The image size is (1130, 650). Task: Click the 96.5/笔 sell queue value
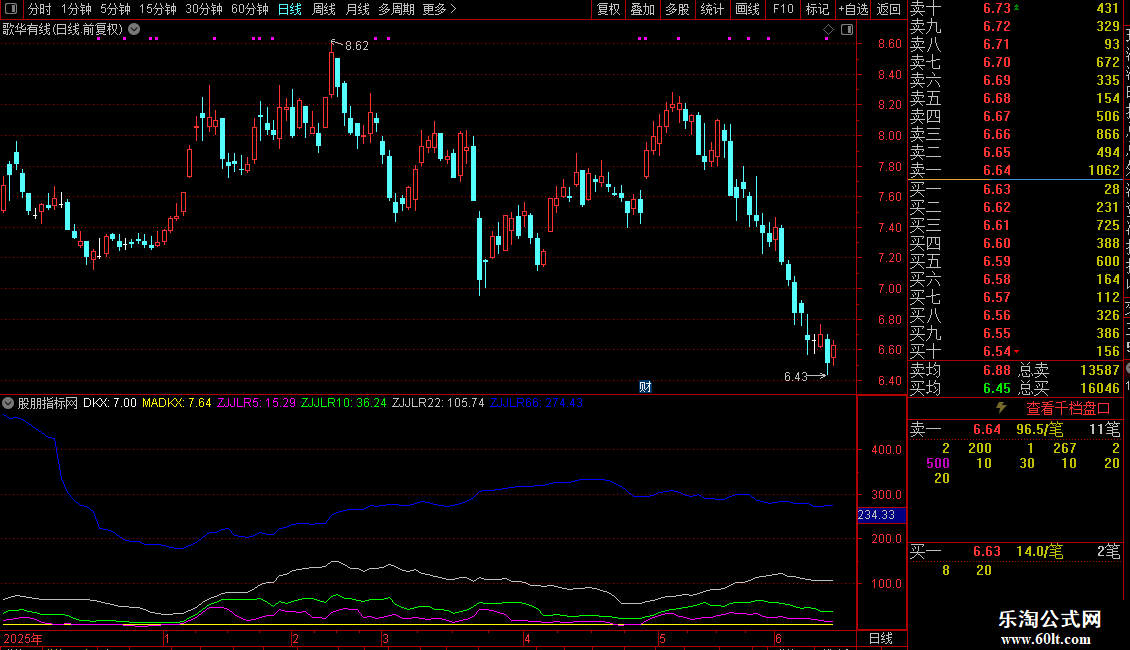click(1040, 429)
